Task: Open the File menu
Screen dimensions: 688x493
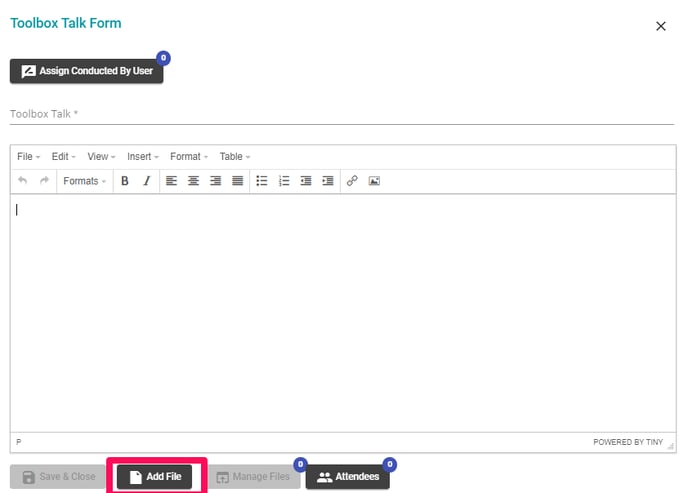Action: click(x=29, y=157)
